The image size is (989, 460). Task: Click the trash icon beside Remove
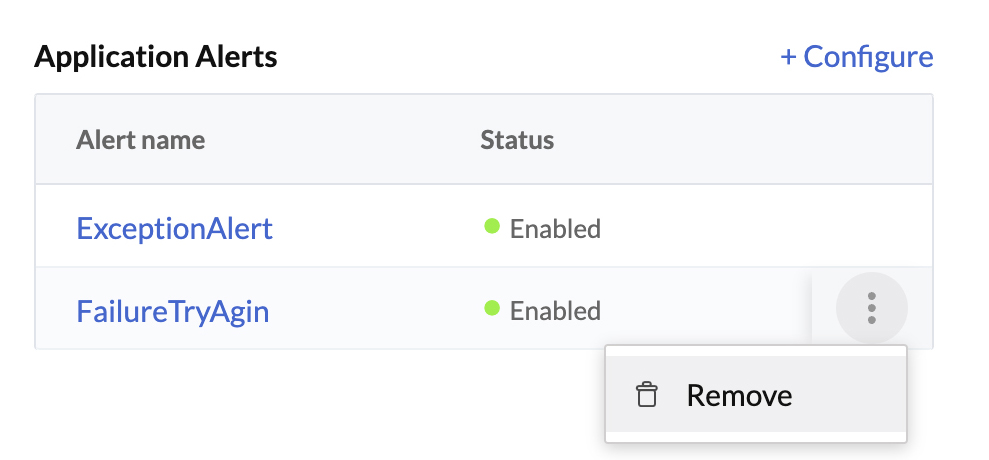[x=647, y=395]
